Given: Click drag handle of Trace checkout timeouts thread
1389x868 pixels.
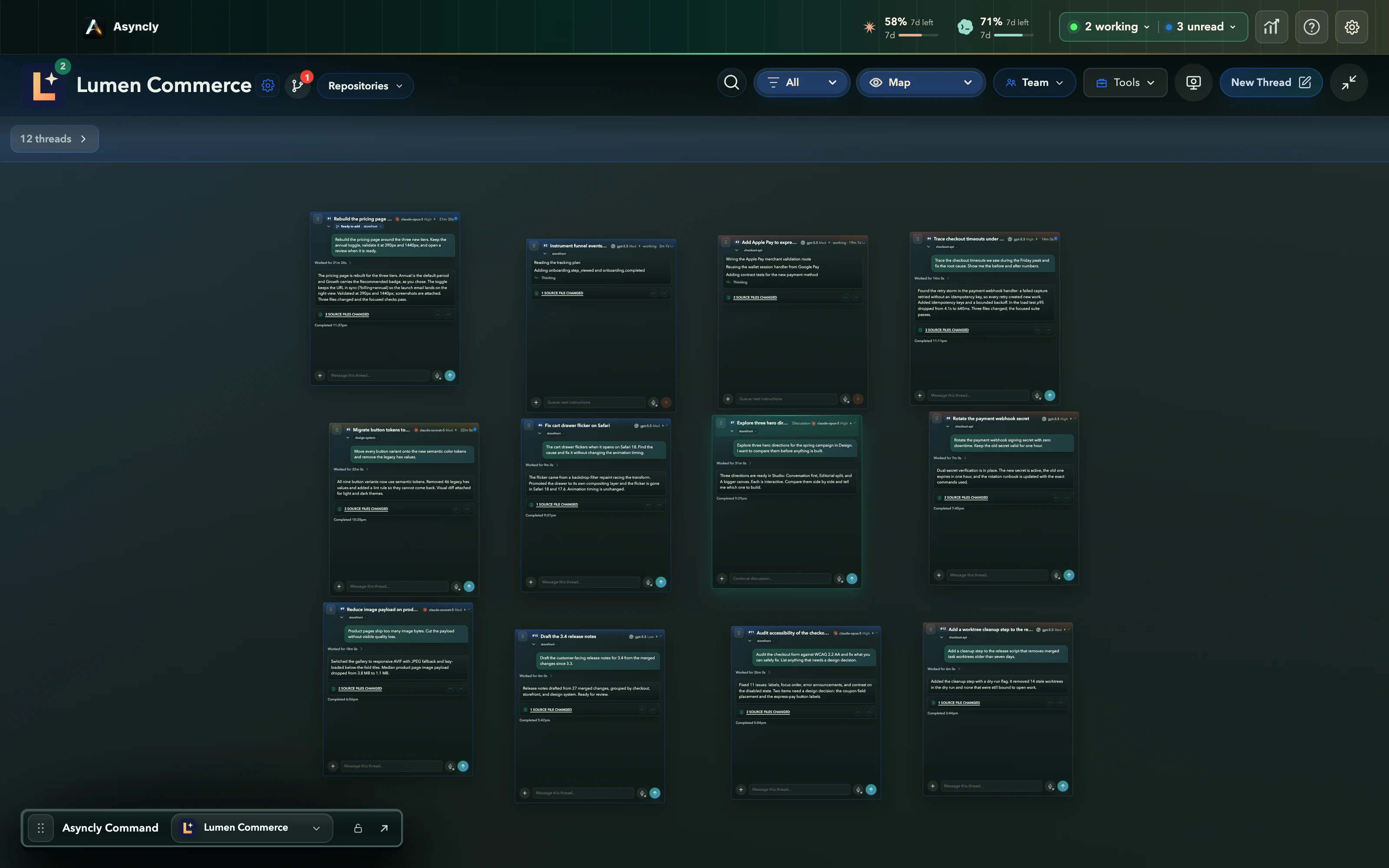Looking at the screenshot, I should click(917, 239).
